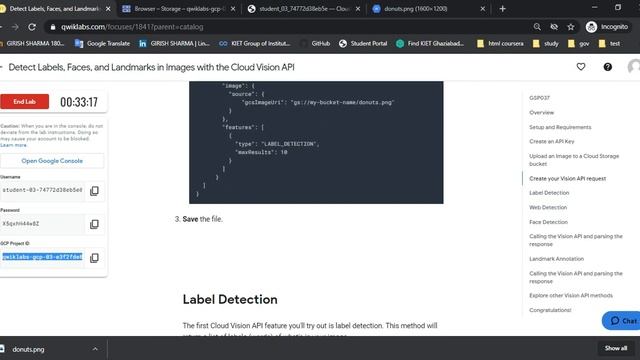640x360 pixels.
Task: Select the password text field
Action: (x=42, y=224)
